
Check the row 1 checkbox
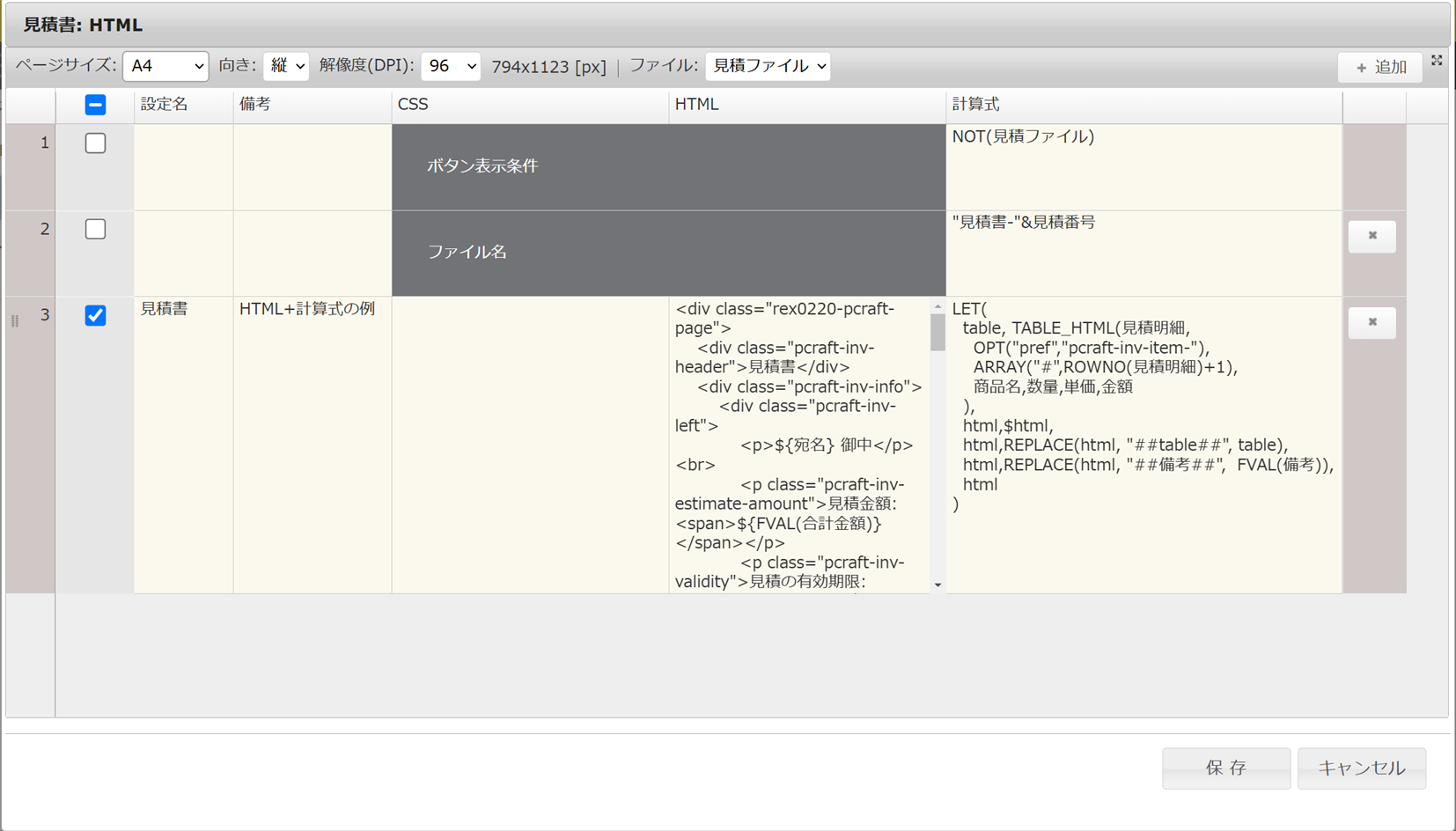95,143
